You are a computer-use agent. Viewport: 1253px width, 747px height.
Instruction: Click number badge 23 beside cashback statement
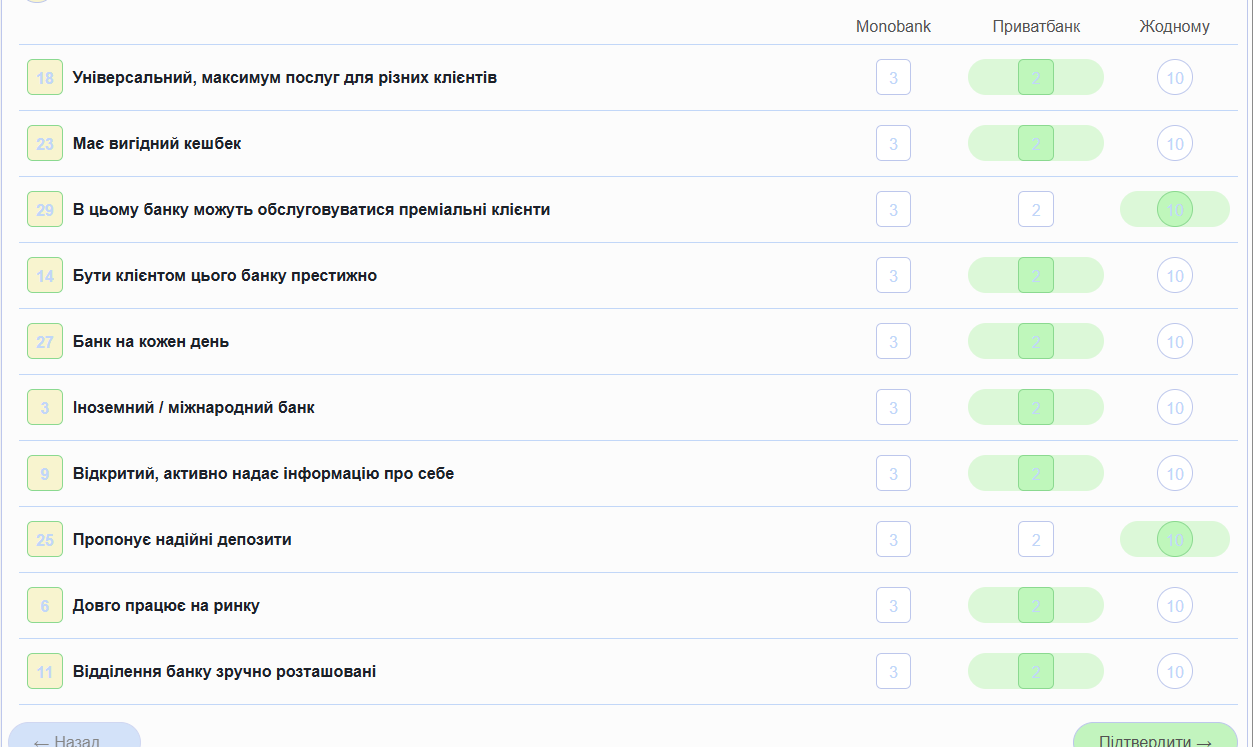click(x=45, y=143)
